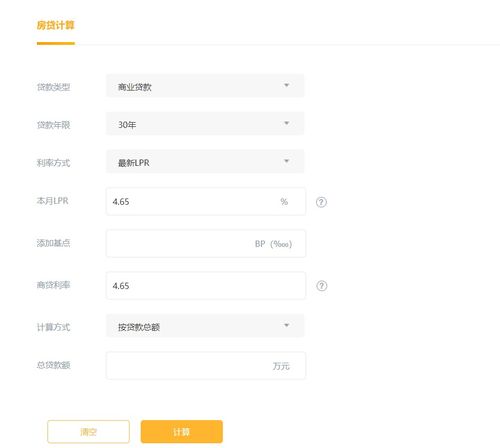
Task: Expand the 计算方式 dropdown showing 按贷款总额
Action: [205, 326]
